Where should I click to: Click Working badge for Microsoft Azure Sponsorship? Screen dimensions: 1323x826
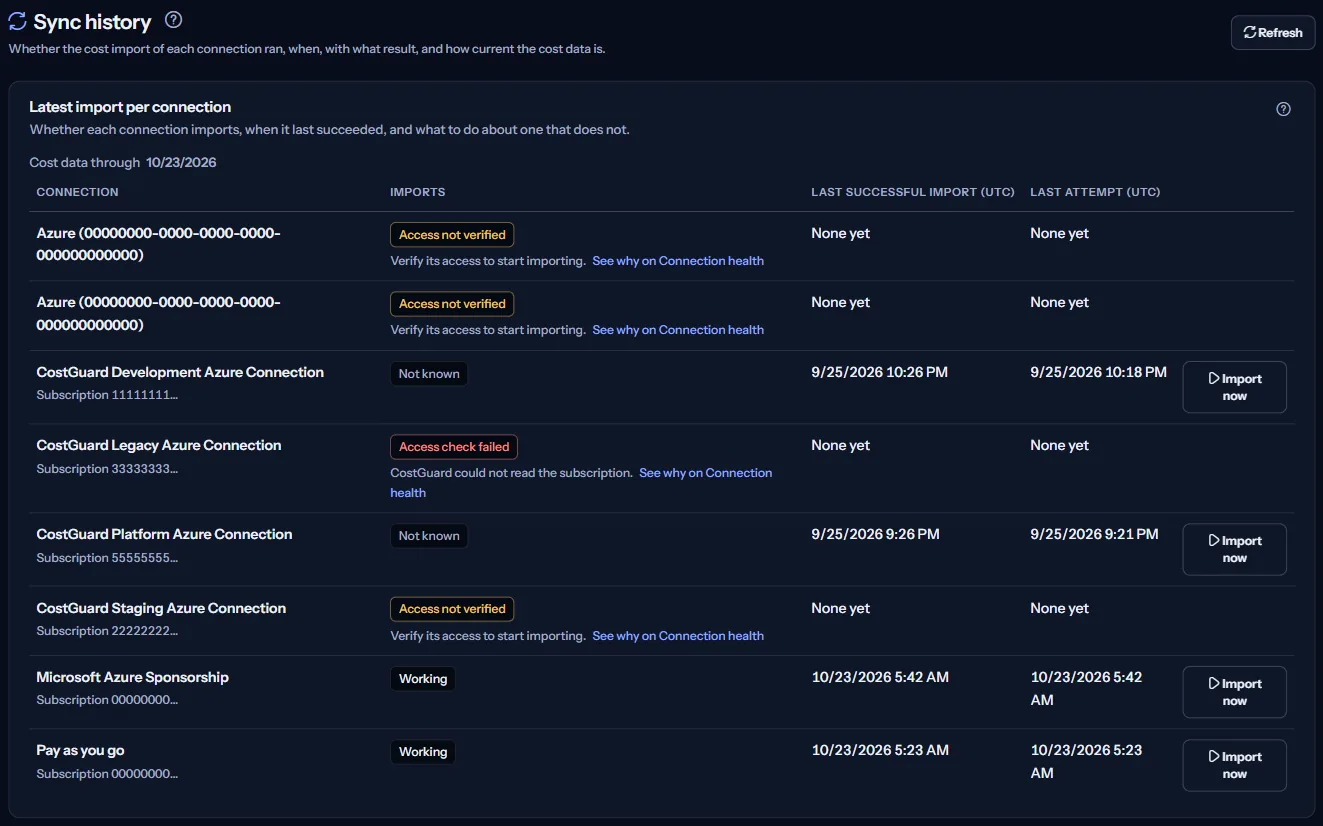[423, 679]
